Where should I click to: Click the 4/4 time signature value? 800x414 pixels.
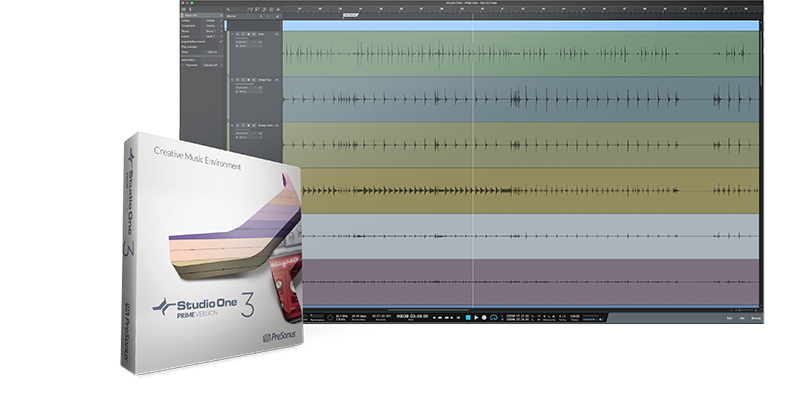click(562, 316)
